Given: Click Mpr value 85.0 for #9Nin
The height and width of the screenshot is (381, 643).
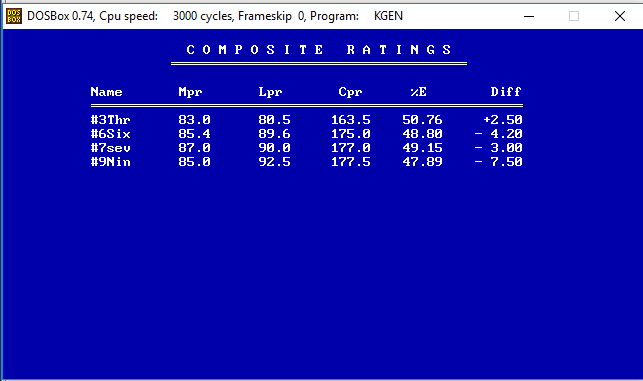Looking at the screenshot, I should pos(194,162).
